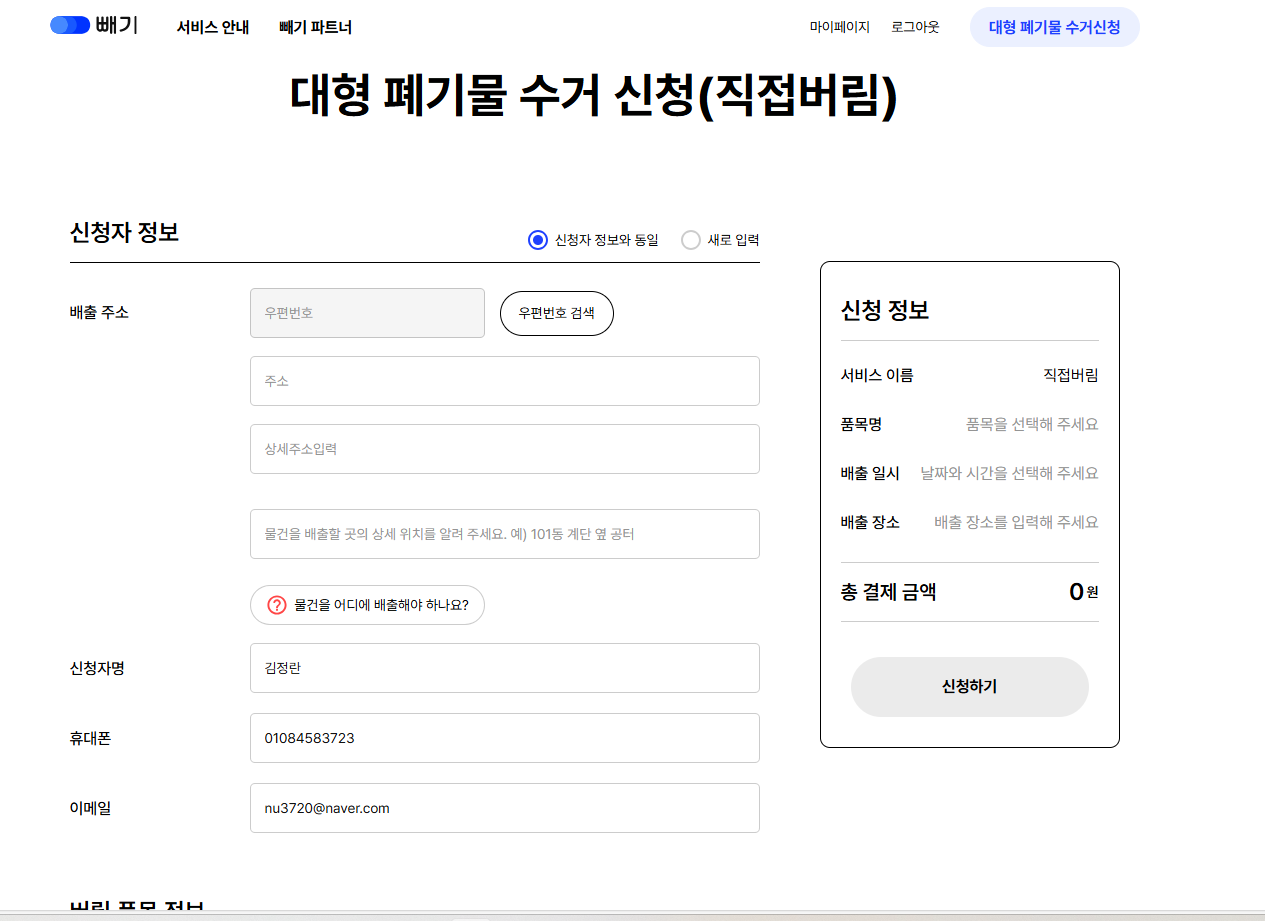
Task: Select the 새로 입력 radio button
Action: [x=690, y=239]
